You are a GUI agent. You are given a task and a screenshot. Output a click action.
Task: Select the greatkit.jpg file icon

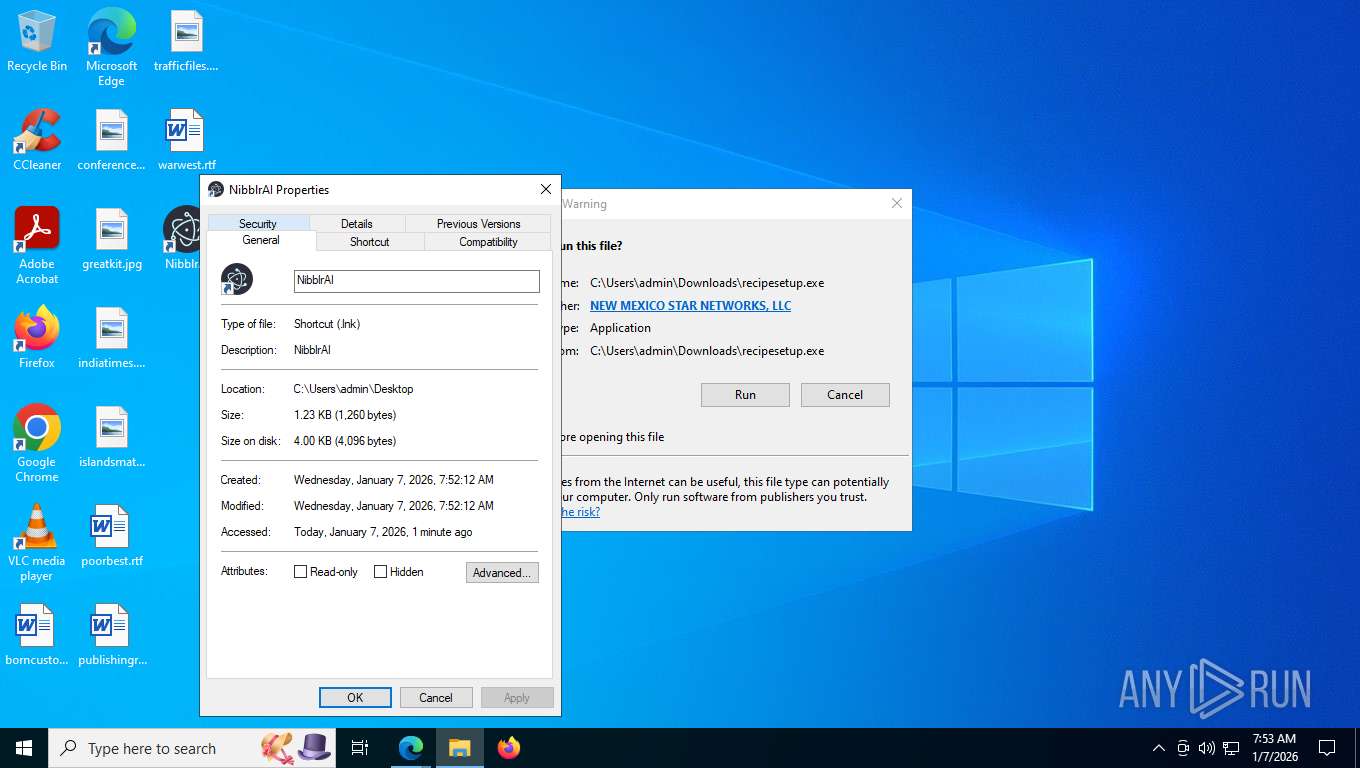[x=111, y=240]
